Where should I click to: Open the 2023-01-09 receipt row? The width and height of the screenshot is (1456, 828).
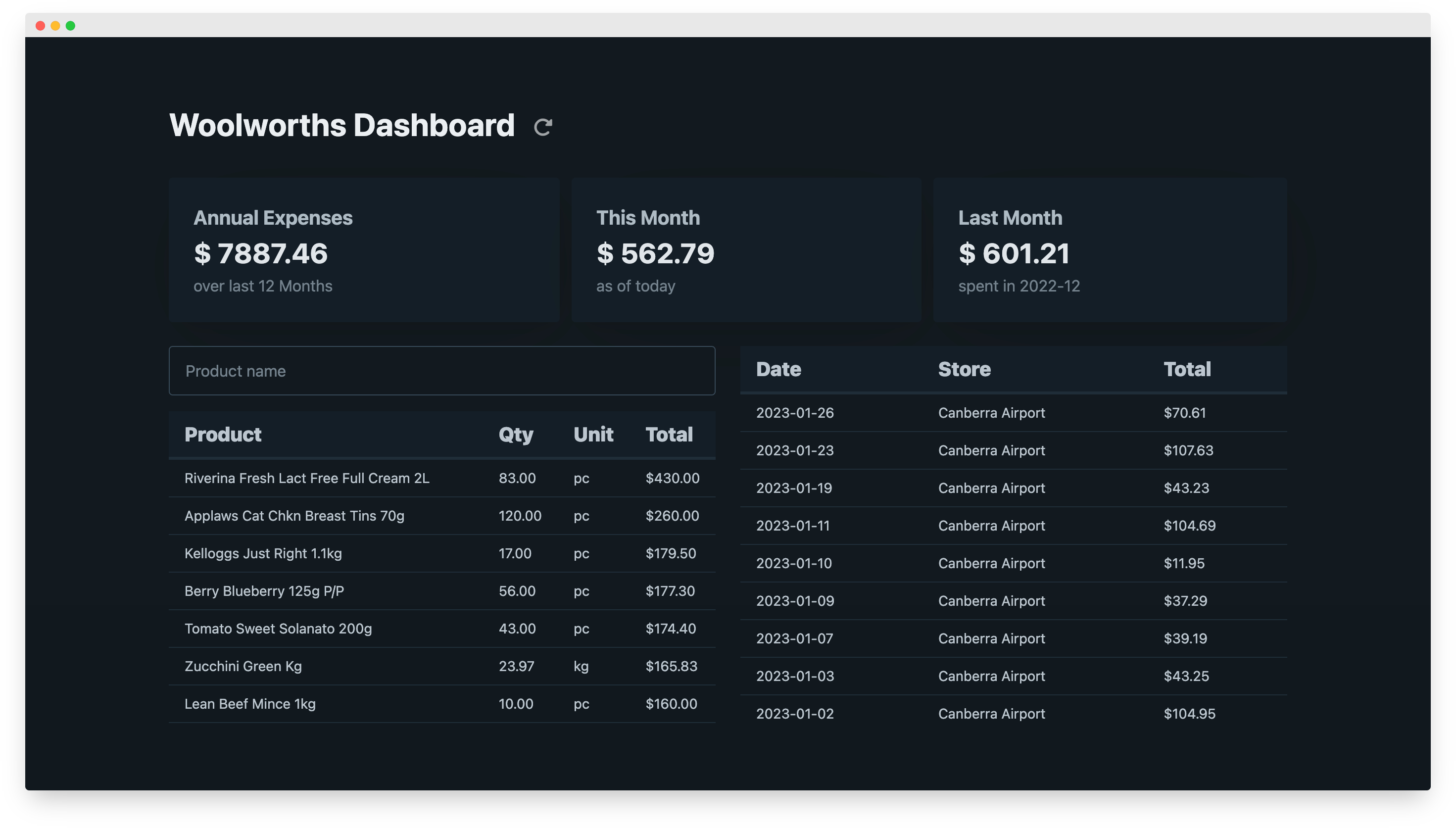click(x=1013, y=600)
